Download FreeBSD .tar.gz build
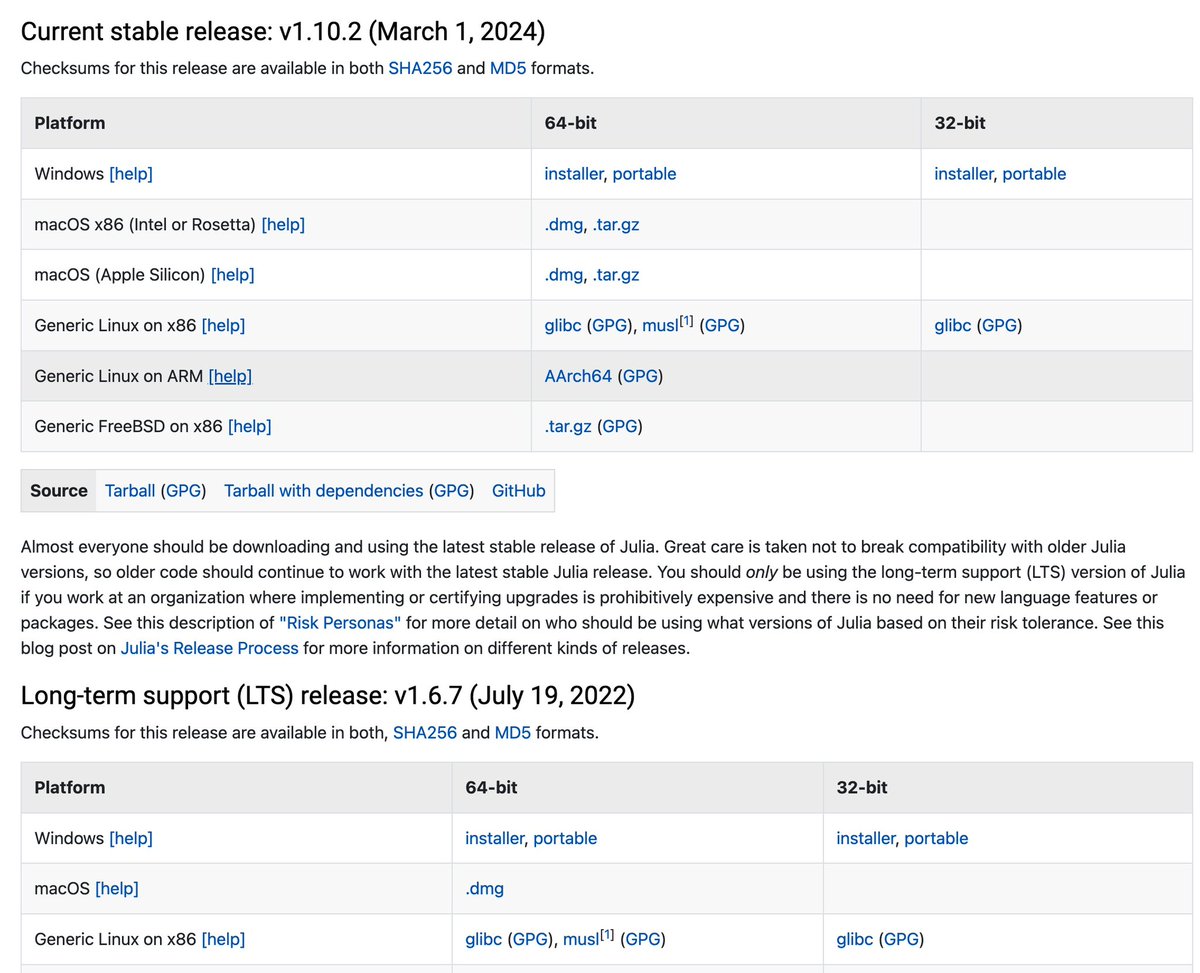This screenshot has width=1200, height=973. pyautogui.click(x=568, y=426)
